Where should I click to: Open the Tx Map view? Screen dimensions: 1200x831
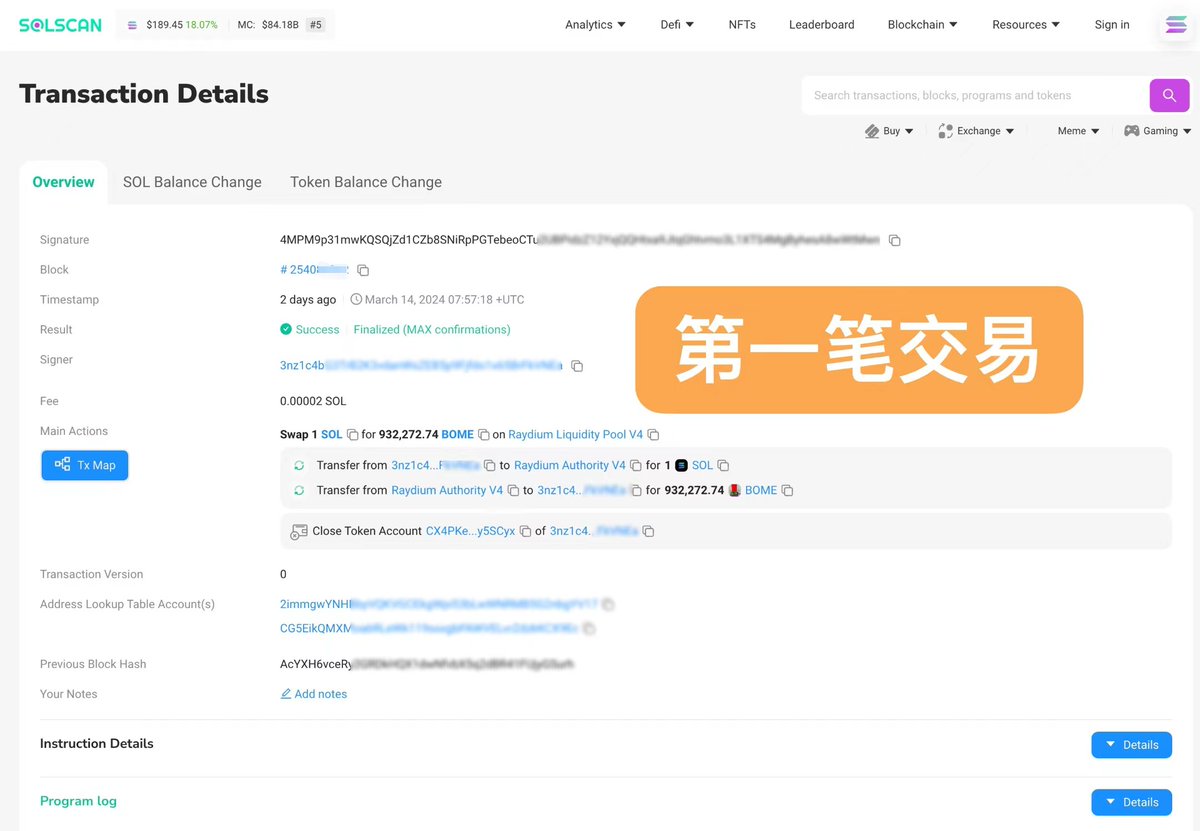(85, 465)
